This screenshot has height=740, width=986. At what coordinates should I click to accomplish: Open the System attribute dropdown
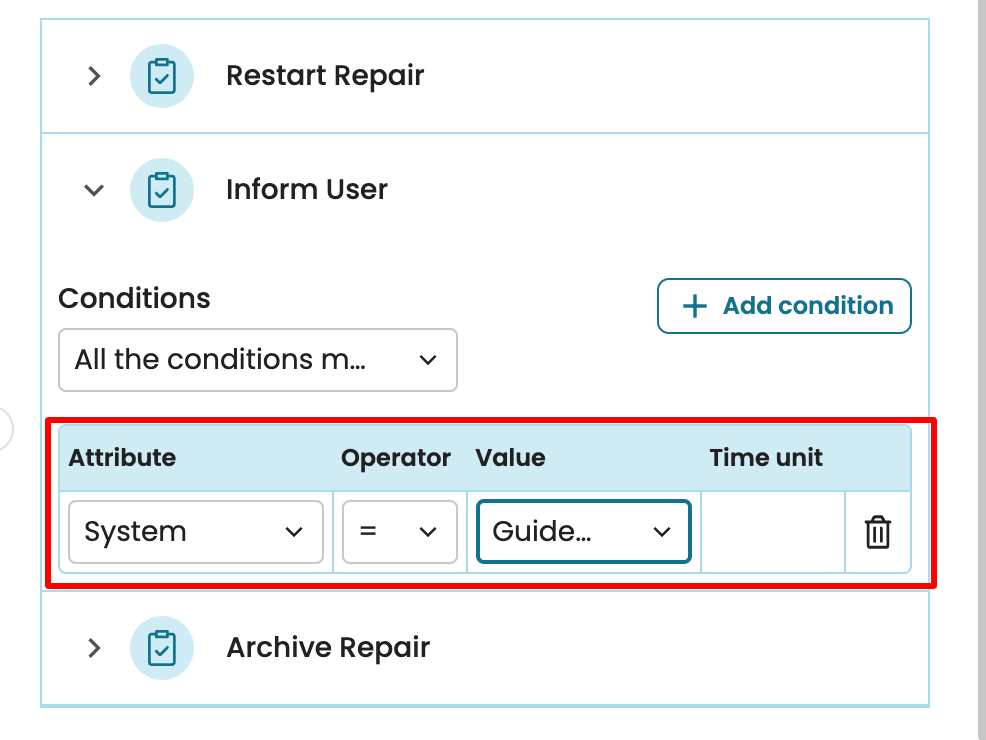[195, 532]
